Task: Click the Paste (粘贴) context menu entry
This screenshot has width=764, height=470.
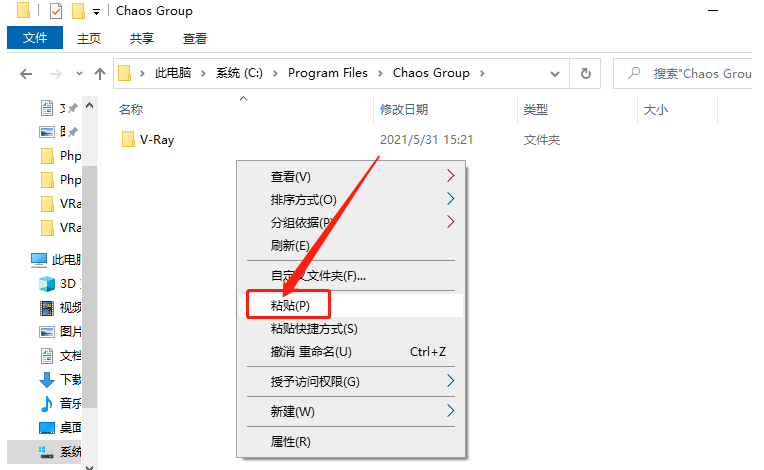Action: (x=351, y=305)
